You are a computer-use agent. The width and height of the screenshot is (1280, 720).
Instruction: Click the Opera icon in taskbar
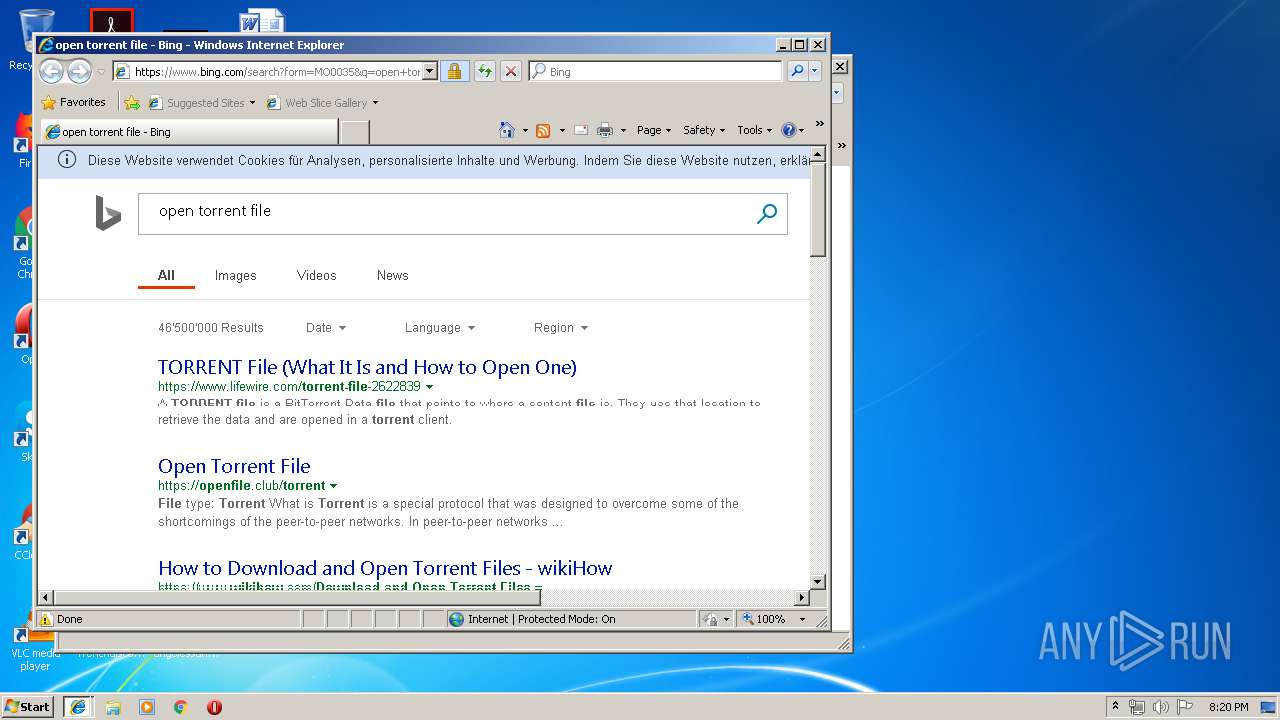[214, 707]
